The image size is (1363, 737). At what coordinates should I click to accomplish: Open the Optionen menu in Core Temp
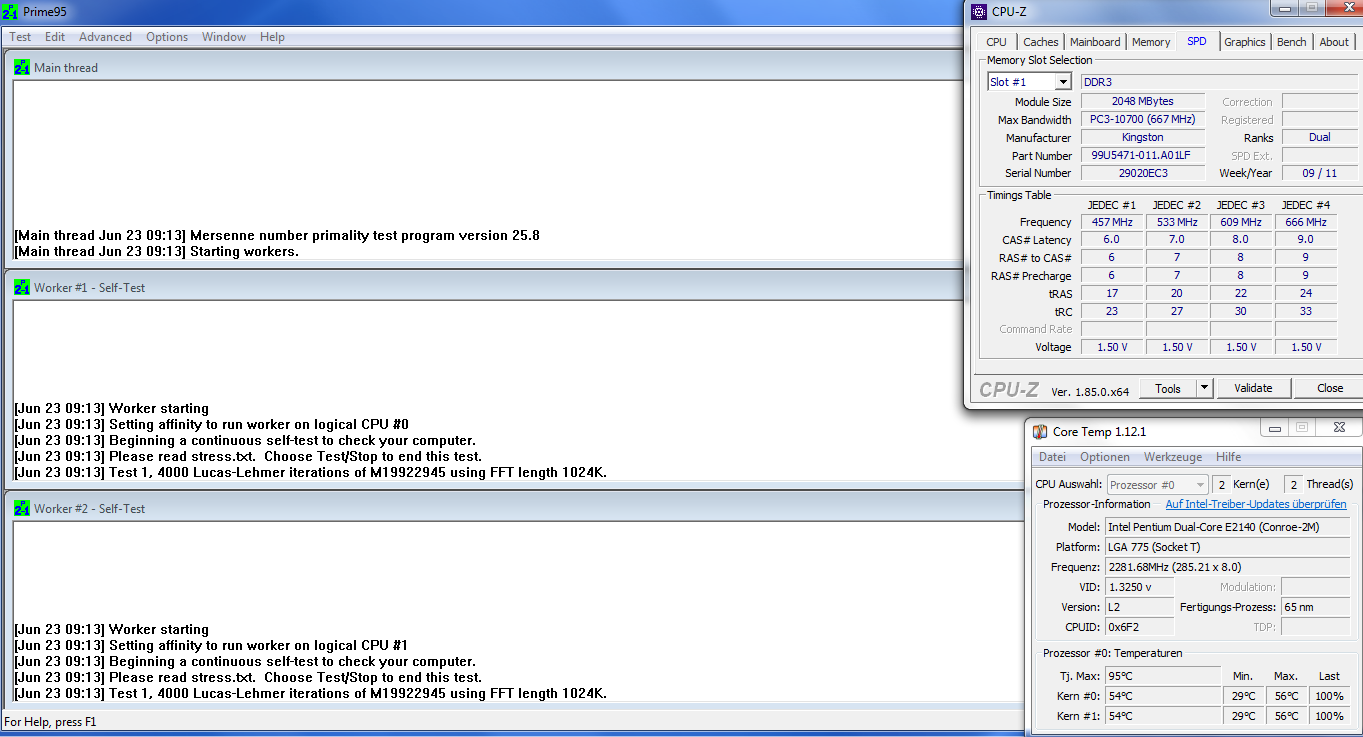(x=1105, y=457)
